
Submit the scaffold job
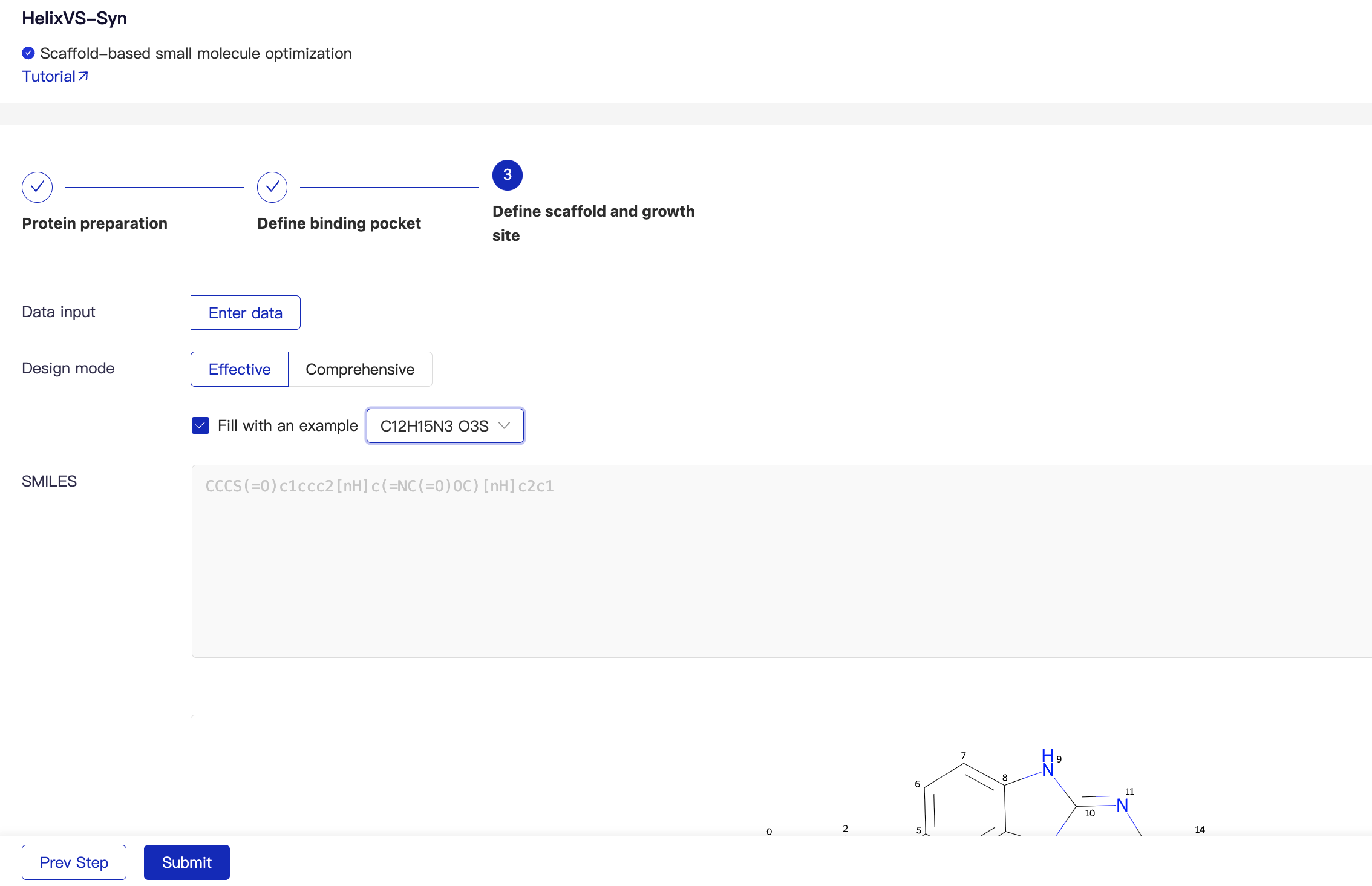tap(186, 862)
